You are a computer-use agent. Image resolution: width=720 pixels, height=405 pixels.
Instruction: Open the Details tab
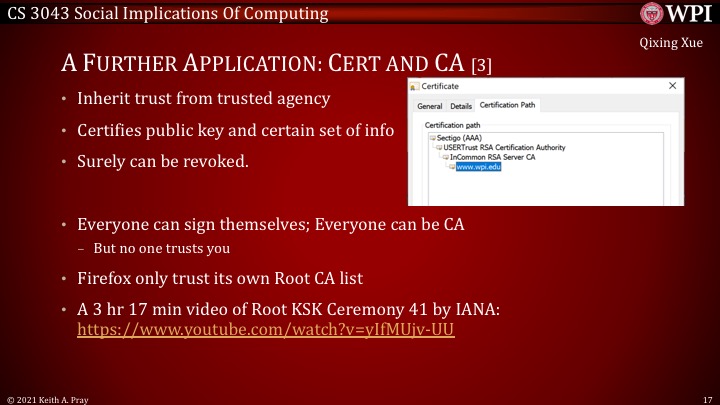(x=460, y=106)
